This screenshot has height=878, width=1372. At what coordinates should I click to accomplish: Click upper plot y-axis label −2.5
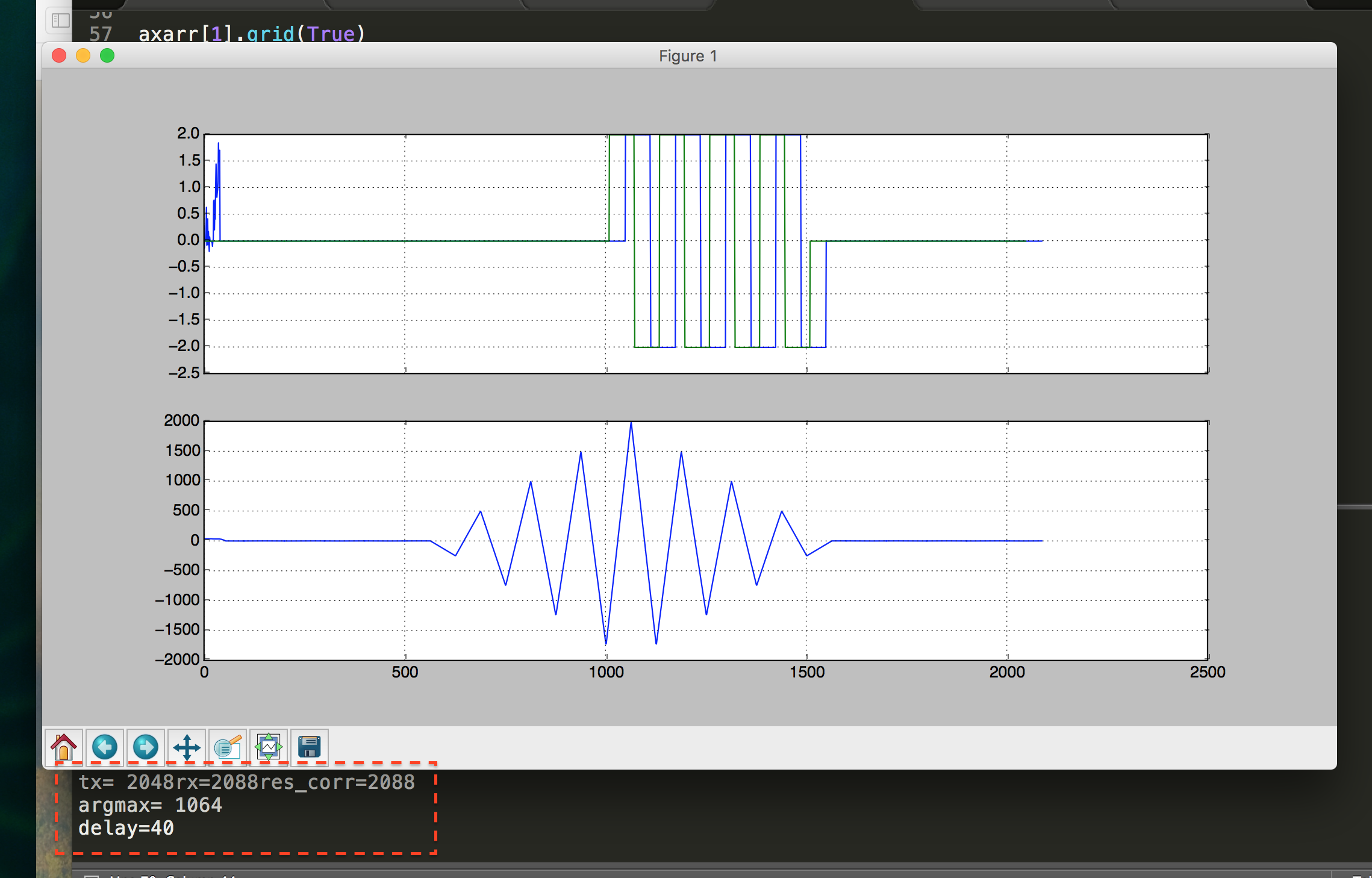pyautogui.click(x=184, y=373)
